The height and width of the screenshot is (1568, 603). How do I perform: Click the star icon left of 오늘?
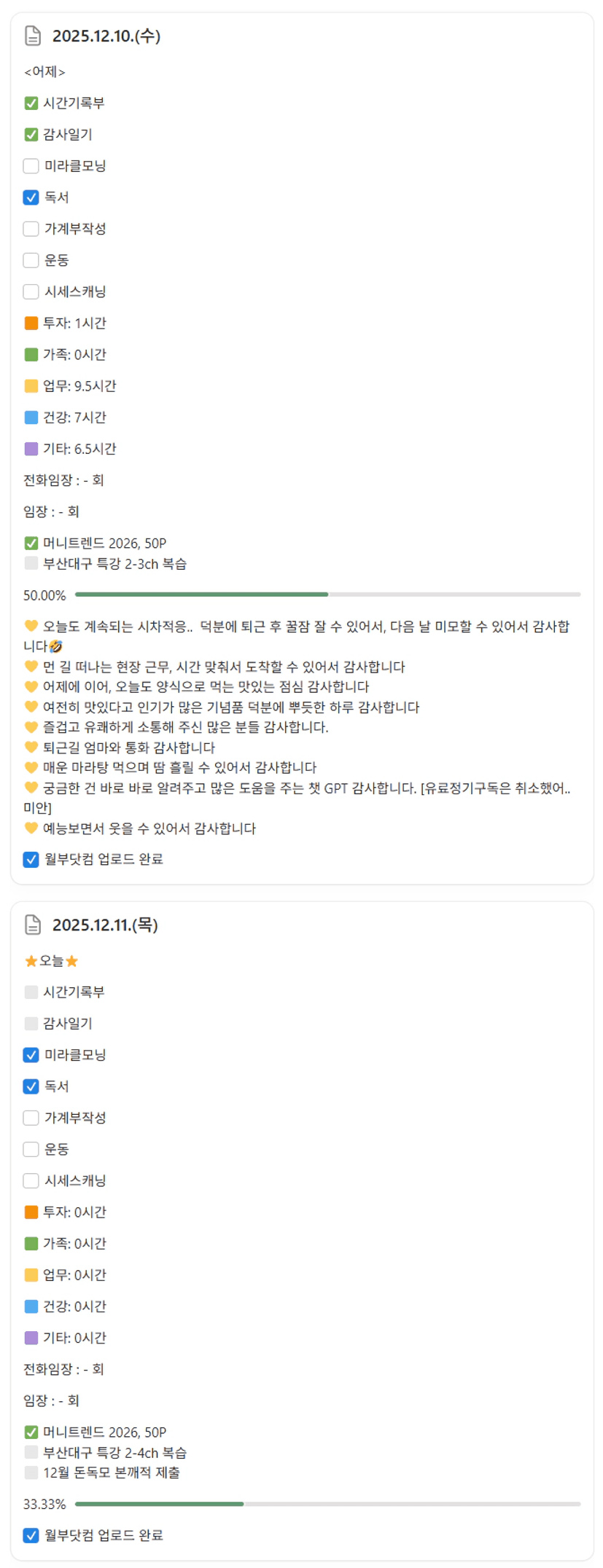[31, 961]
